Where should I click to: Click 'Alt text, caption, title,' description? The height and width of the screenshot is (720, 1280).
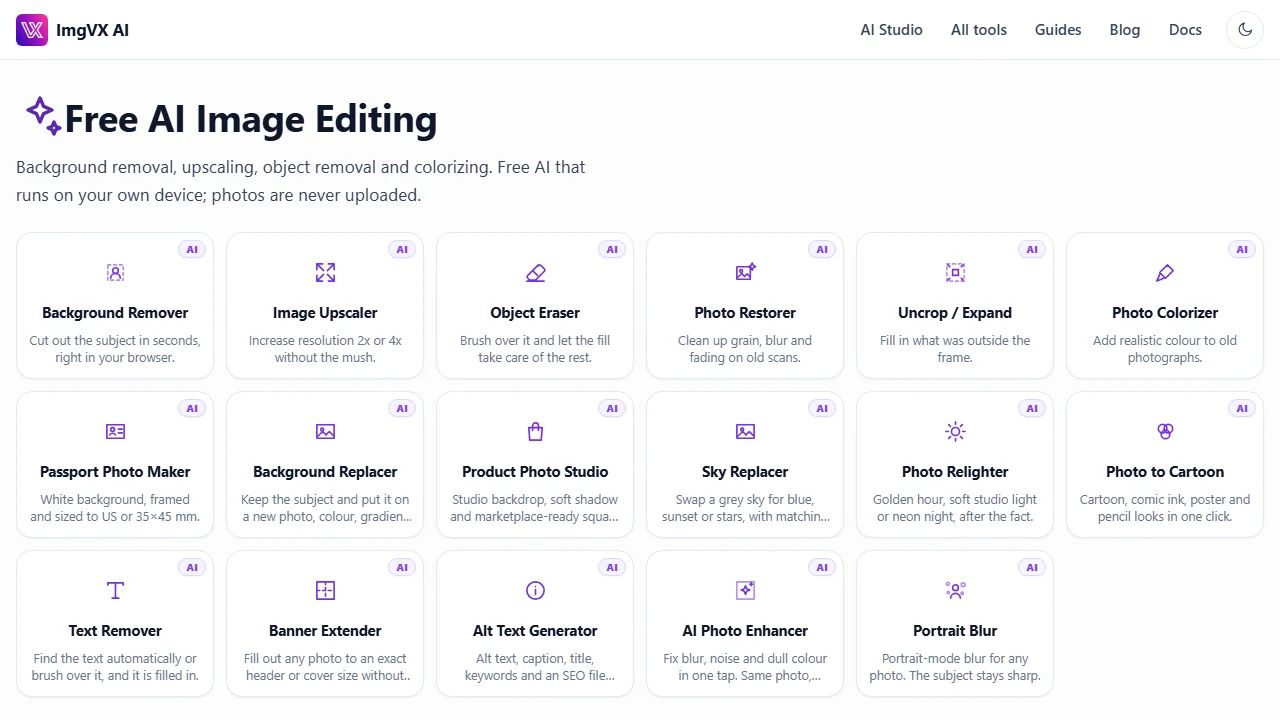click(x=535, y=659)
